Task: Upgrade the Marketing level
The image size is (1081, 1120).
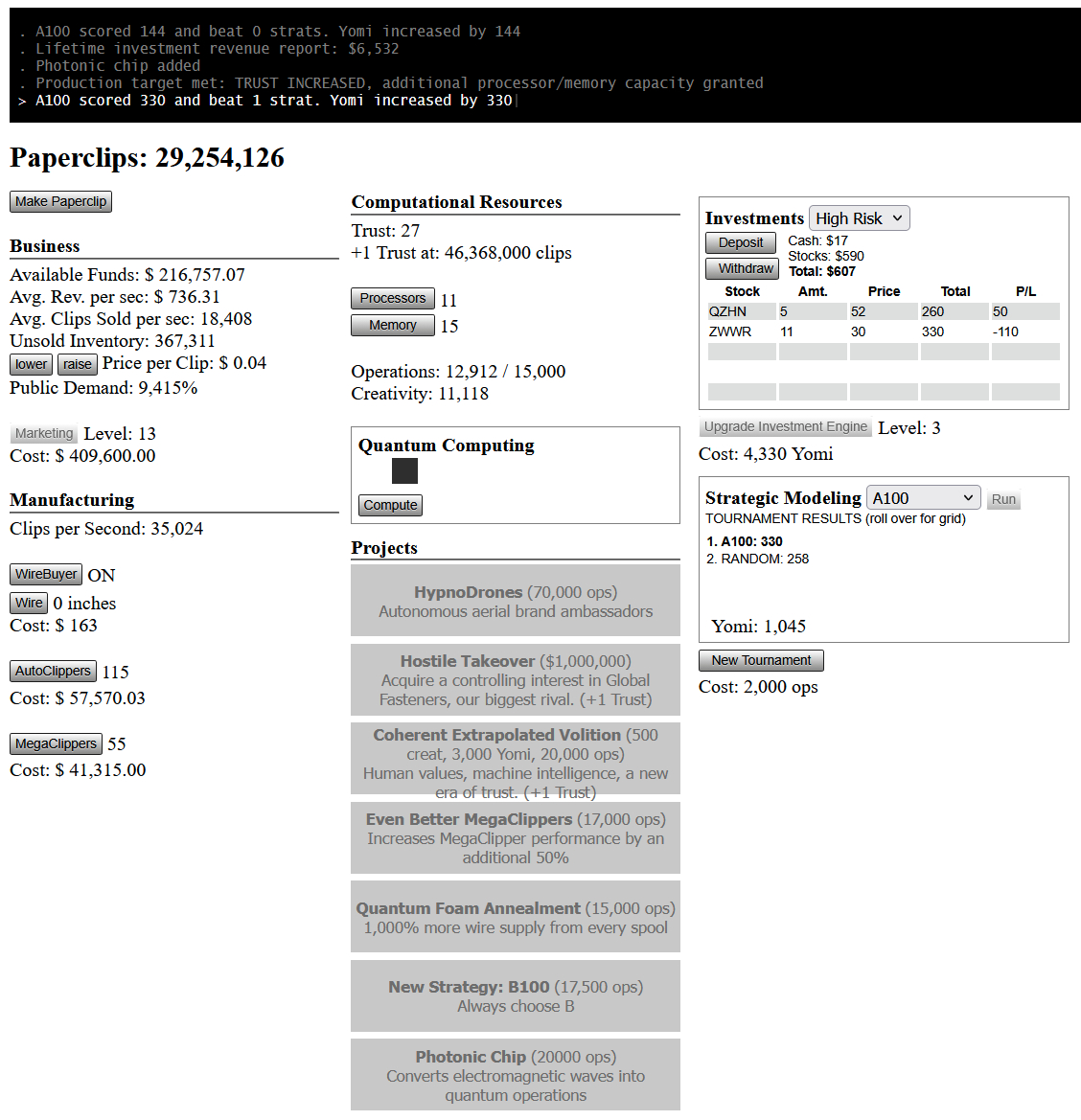Action: click(44, 434)
